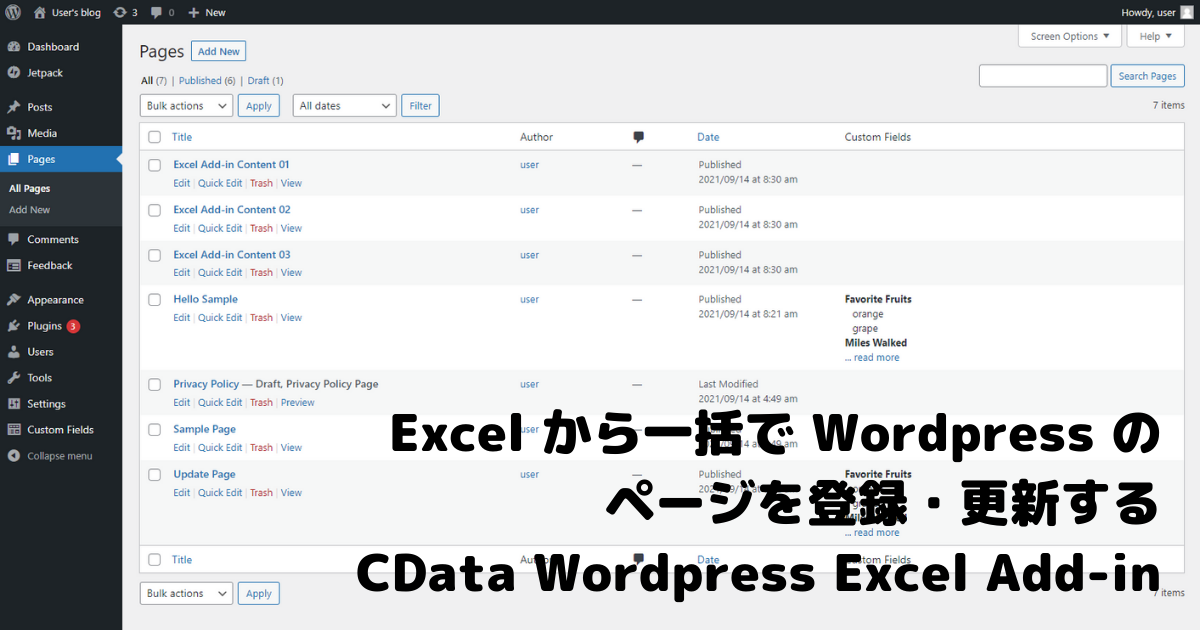Click the bottom Apply button
Screen dimensions: 1200x630
coord(259,593)
